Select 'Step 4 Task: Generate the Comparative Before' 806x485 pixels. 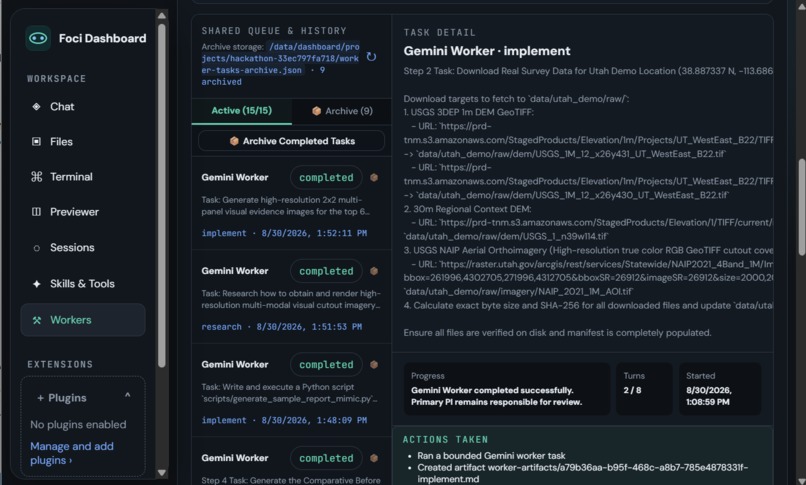point(291,480)
